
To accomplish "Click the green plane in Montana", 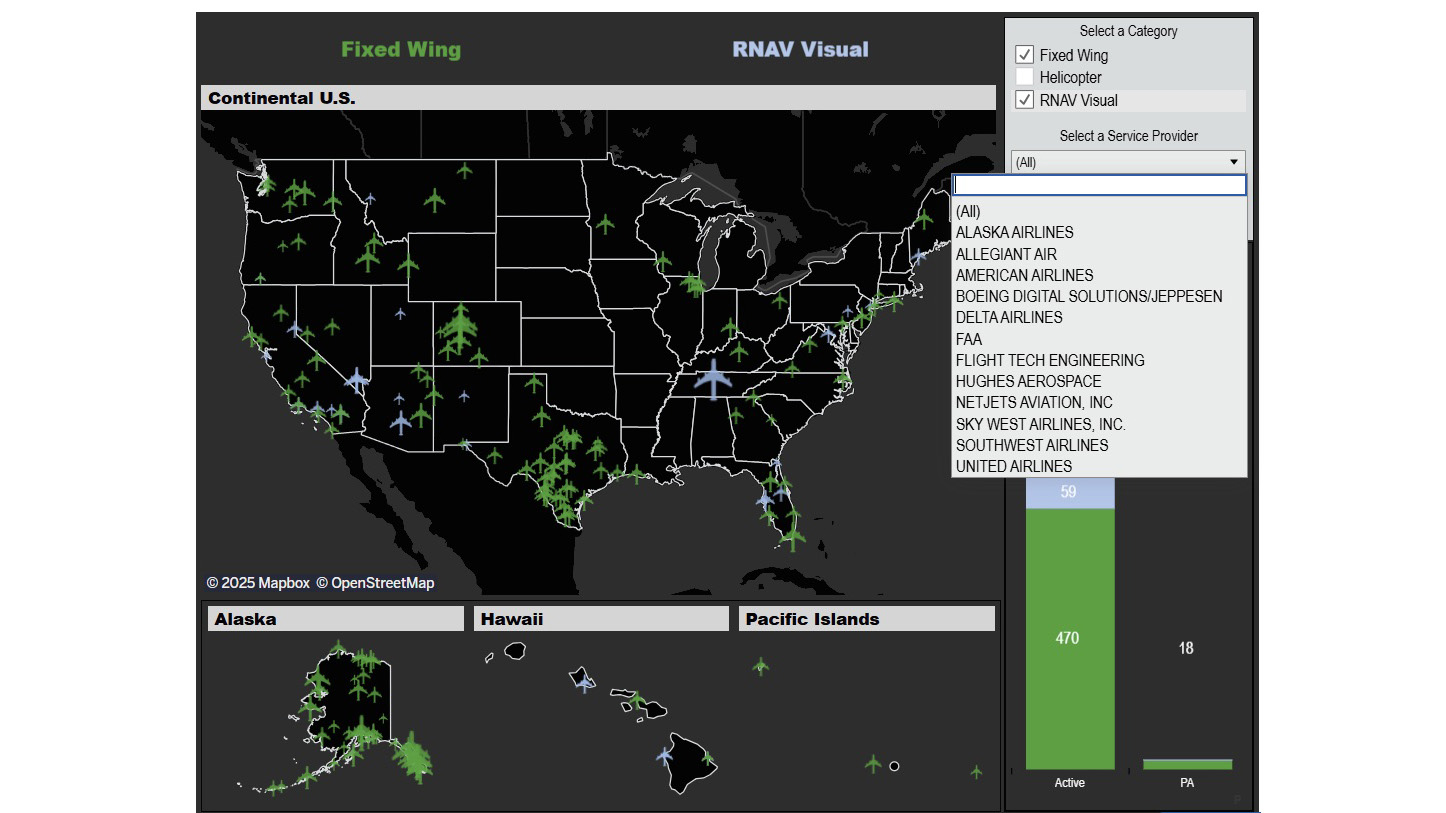I will pos(434,200).
